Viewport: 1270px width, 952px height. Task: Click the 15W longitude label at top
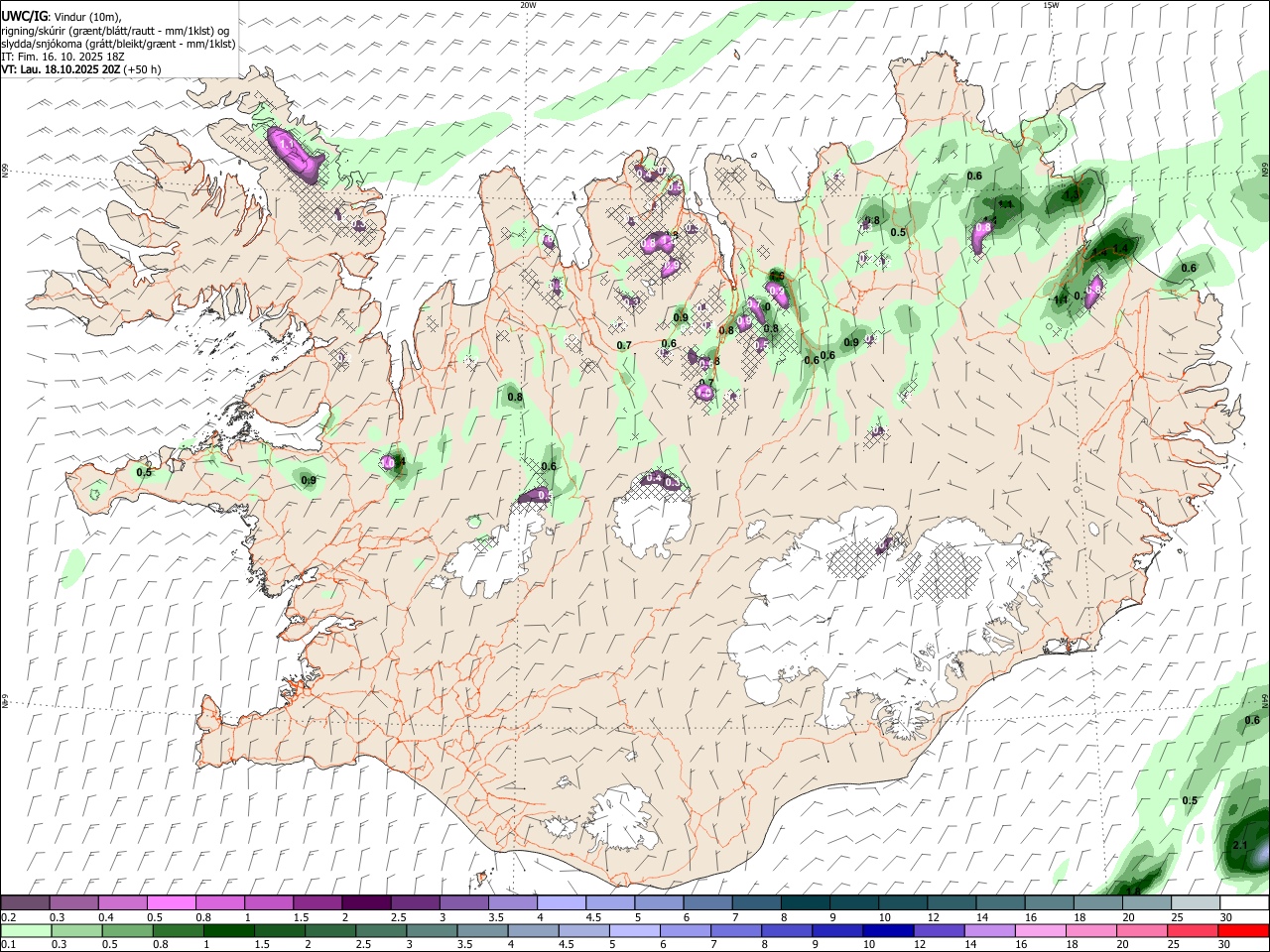click(1051, 5)
